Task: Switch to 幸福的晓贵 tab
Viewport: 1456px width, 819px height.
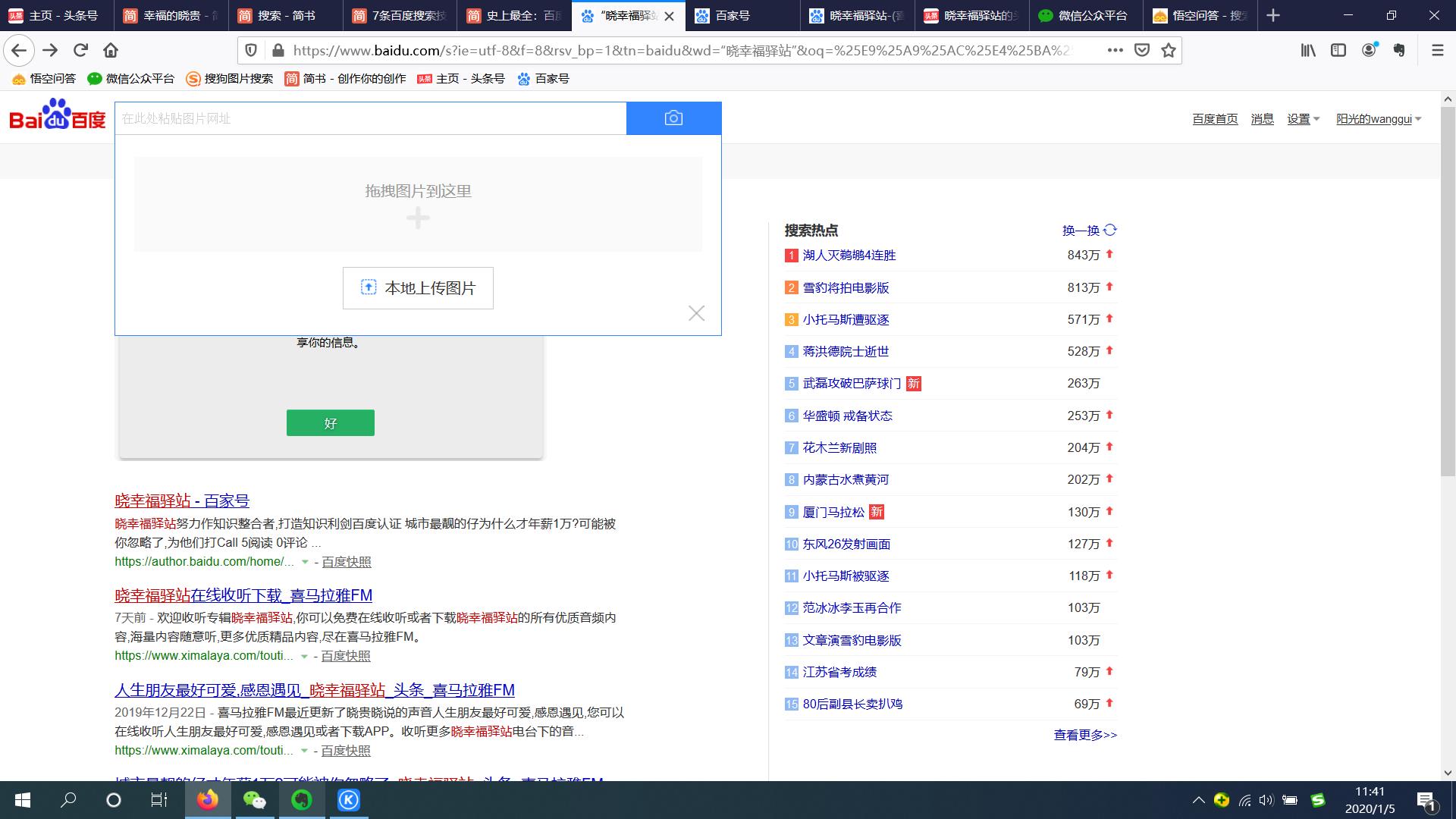Action: (x=171, y=15)
